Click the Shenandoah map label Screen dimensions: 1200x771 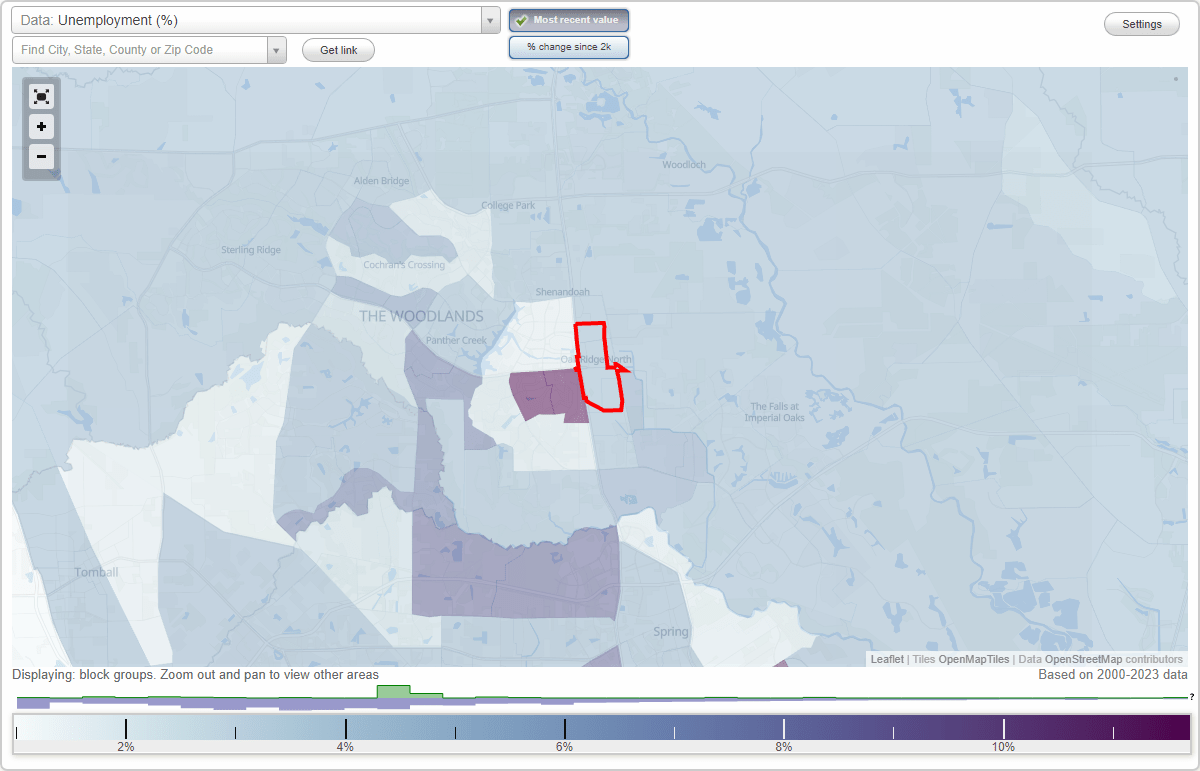pyautogui.click(x=563, y=292)
